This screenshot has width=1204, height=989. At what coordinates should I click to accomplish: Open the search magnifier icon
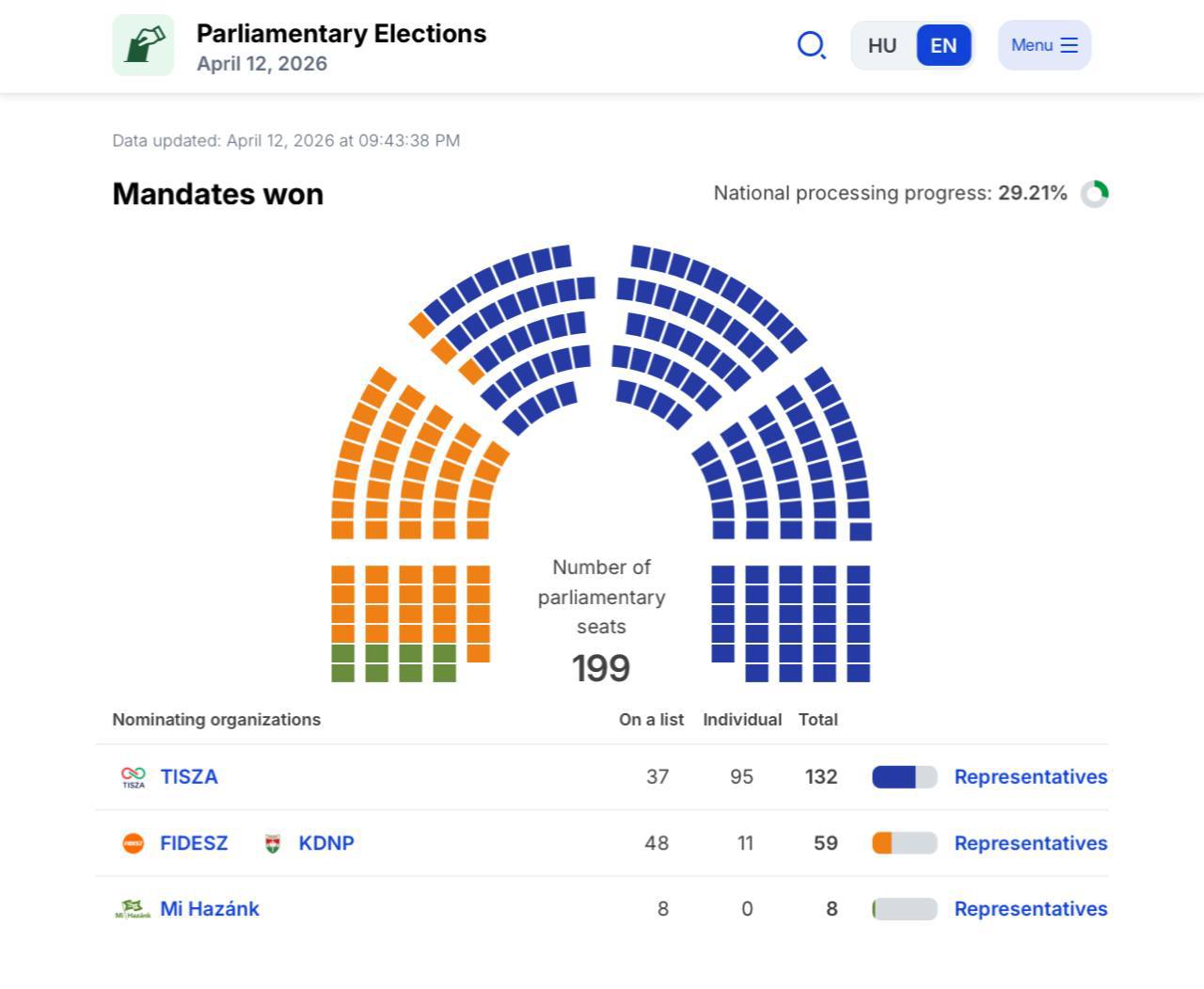point(811,45)
